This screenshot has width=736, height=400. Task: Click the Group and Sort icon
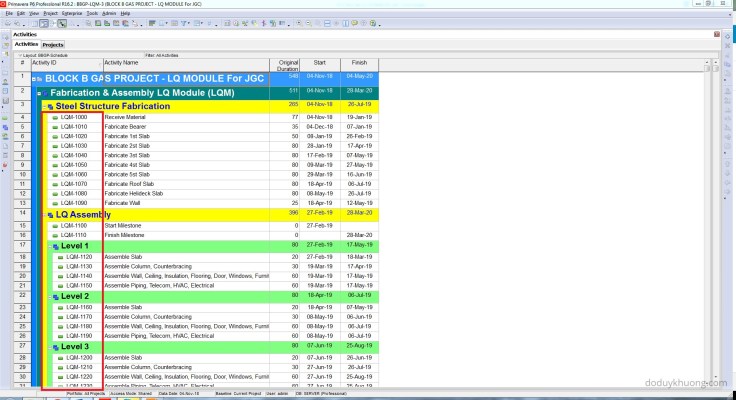pos(197,23)
